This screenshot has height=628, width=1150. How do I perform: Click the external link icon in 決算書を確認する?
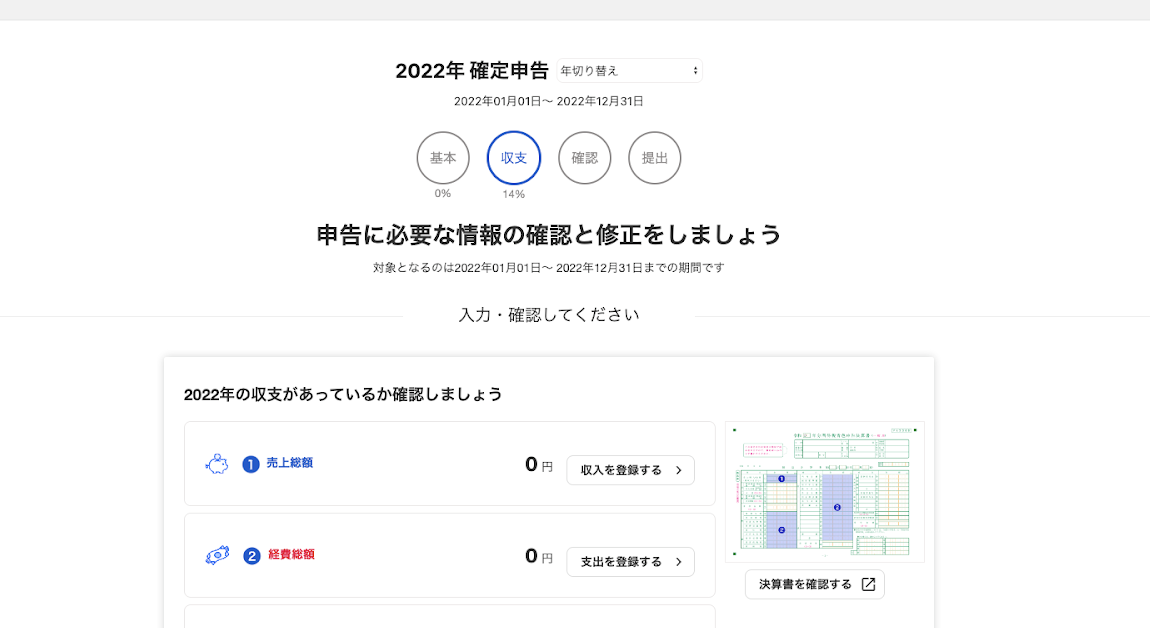point(868,584)
